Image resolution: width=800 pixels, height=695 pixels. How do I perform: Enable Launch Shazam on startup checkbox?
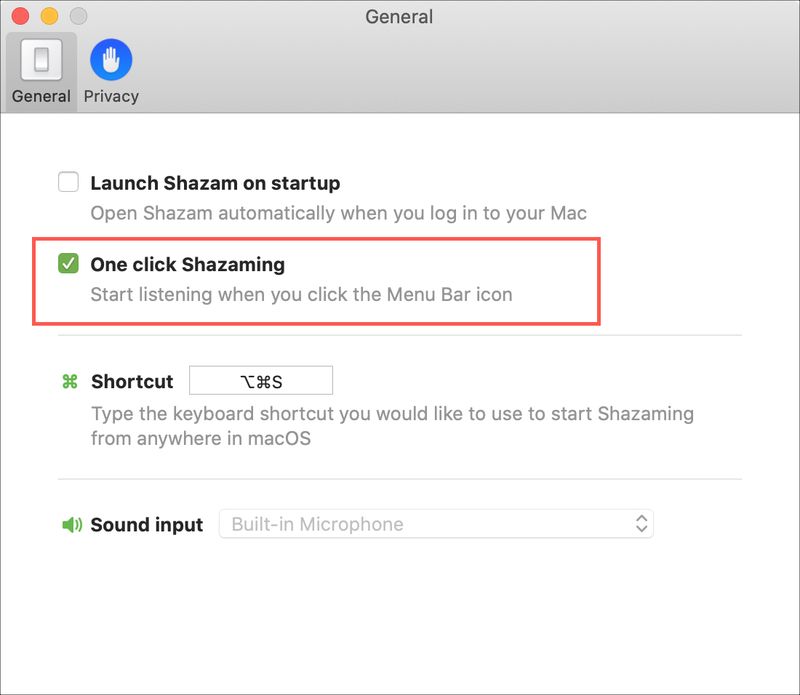pyautogui.click(x=68, y=182)
